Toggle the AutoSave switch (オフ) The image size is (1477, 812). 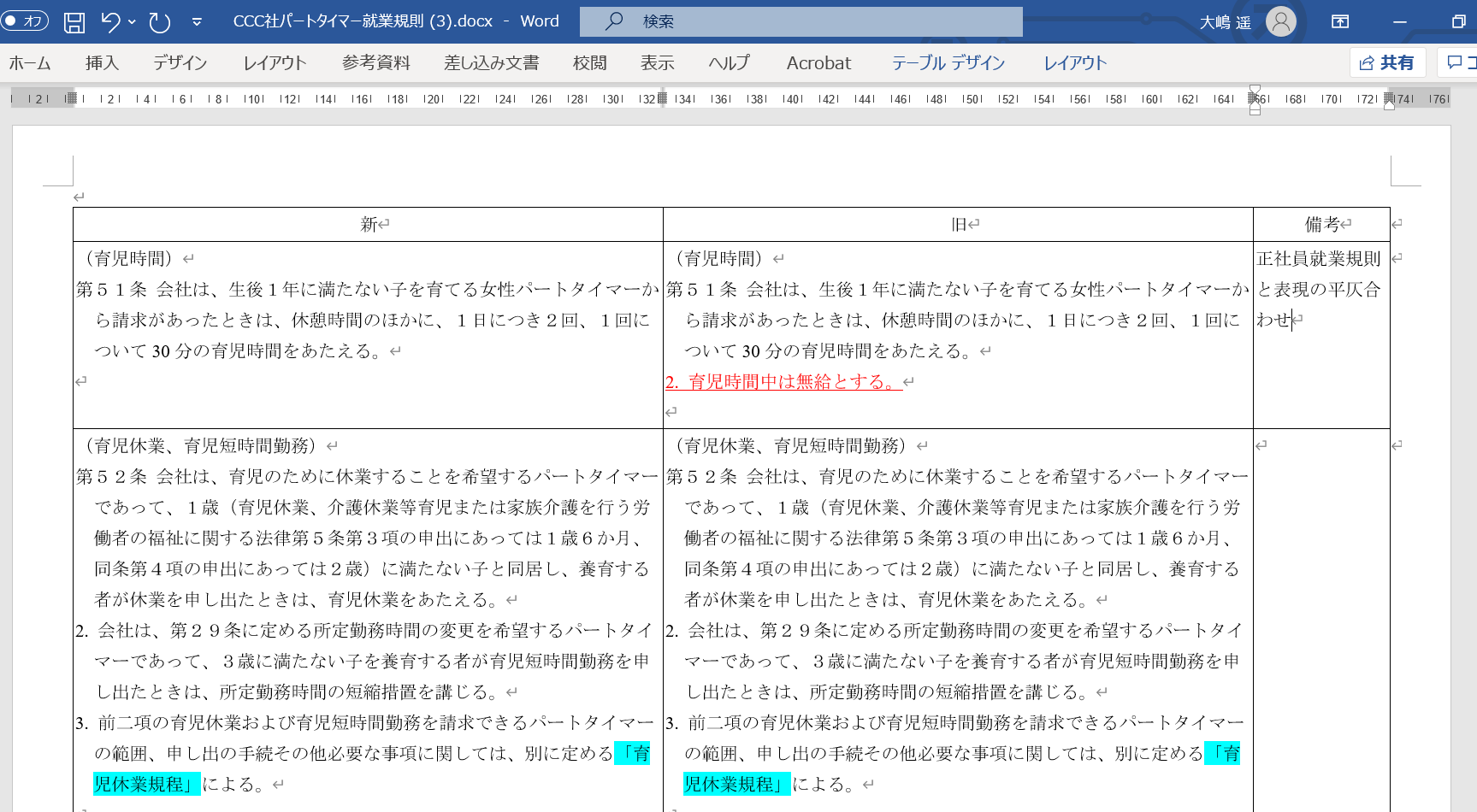click(25, 21)
